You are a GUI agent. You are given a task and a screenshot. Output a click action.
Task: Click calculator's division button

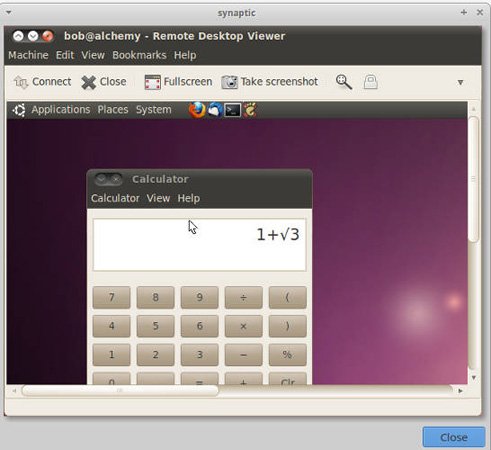pos(244,297)
